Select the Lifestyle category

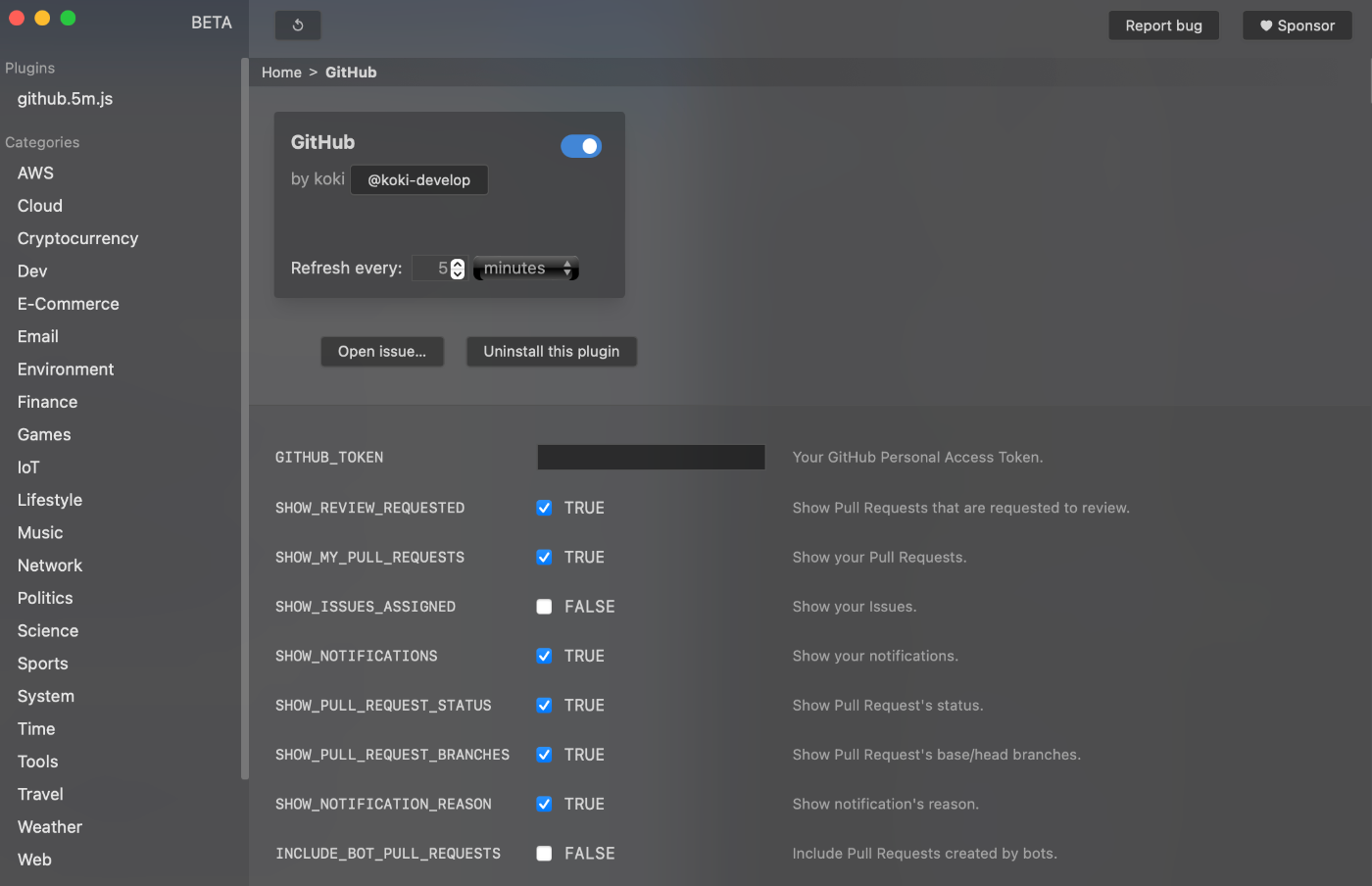50,500
